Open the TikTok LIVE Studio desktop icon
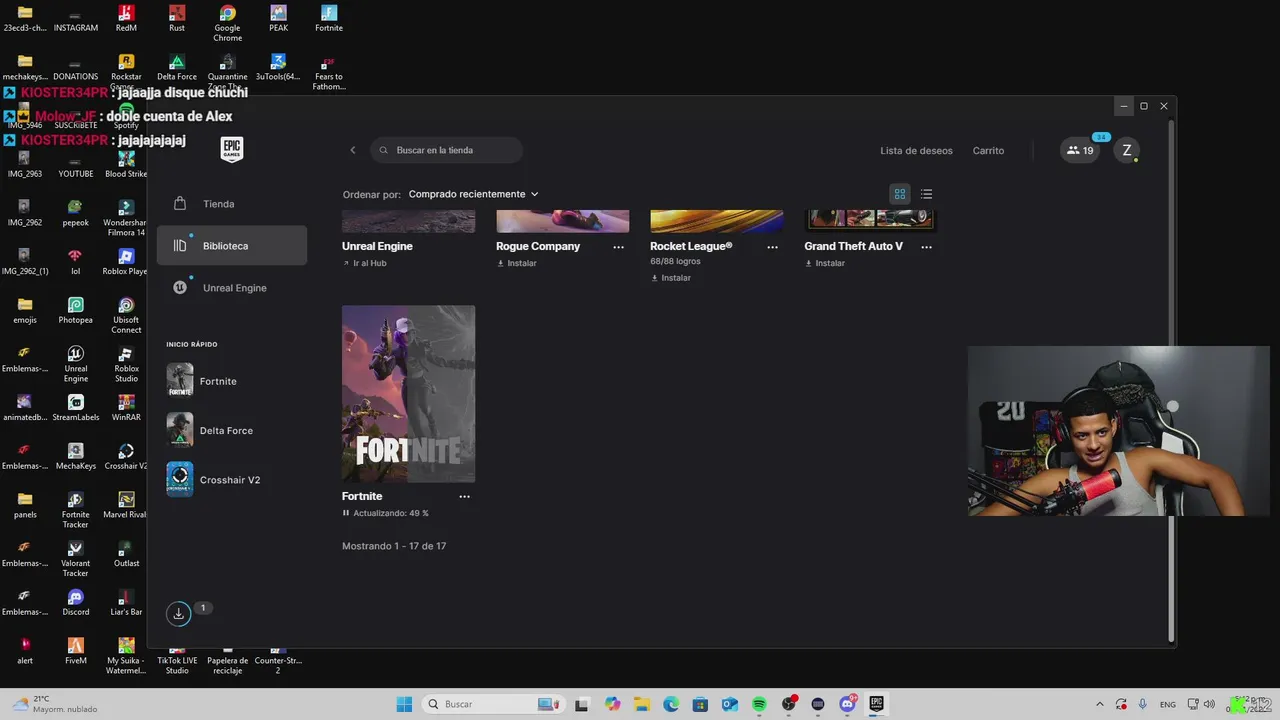 pos(177,660)
